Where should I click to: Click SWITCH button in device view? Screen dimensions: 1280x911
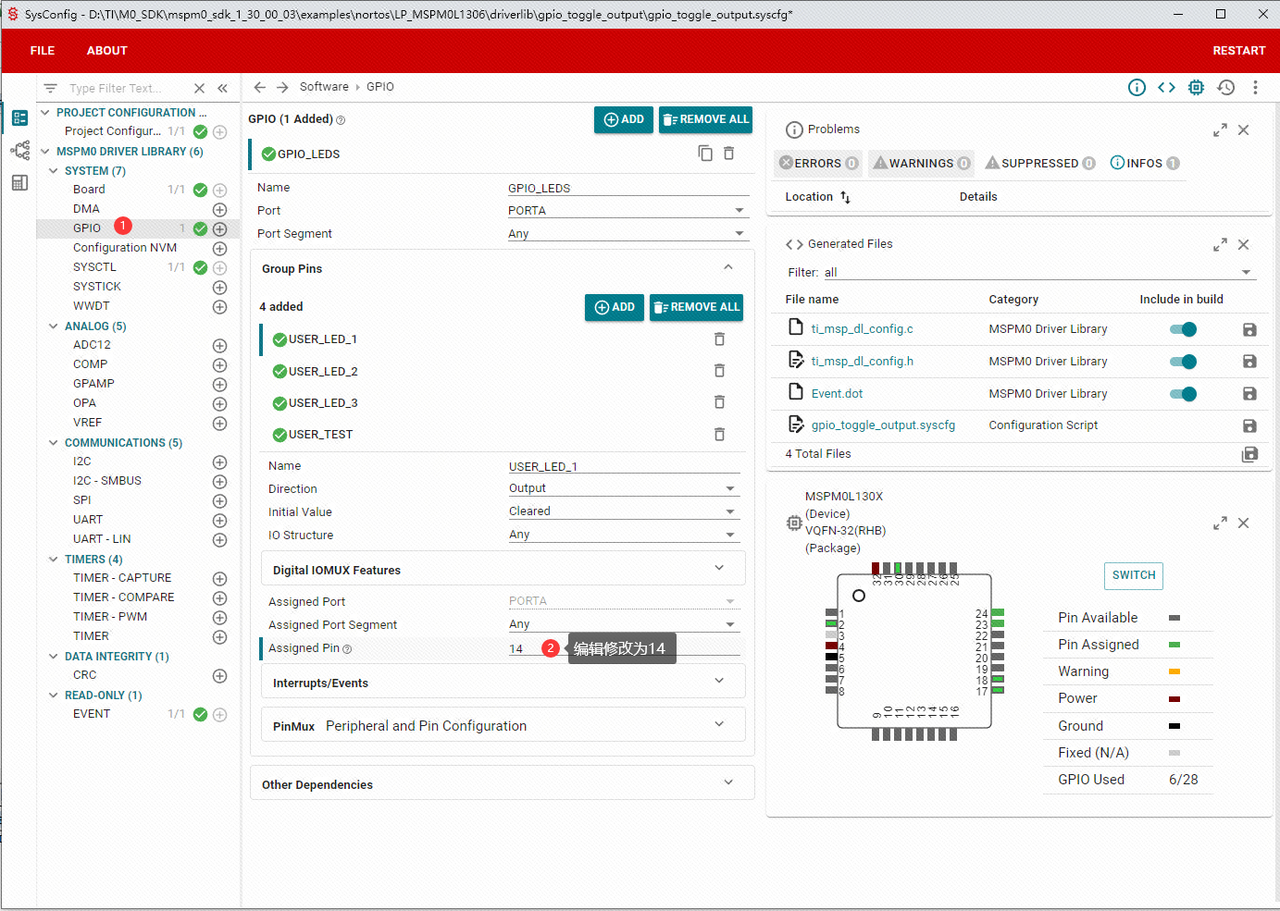click(x=1134, y=575)
